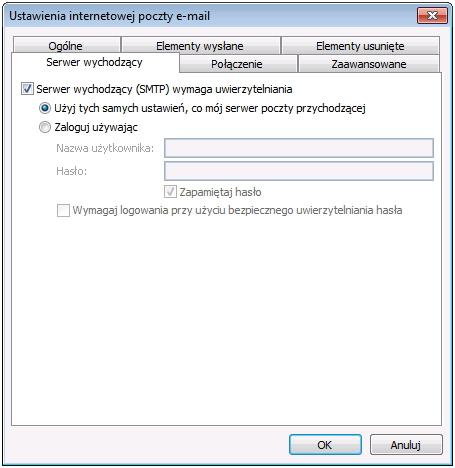Click the 'Serwer wychodzący (SMTP) wymaga uwierzytelniania' label

164,89
